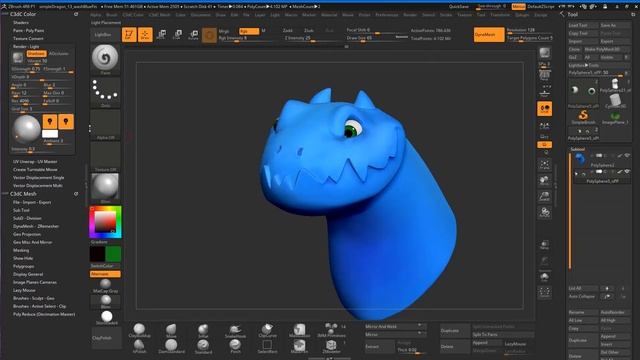Activate the Edit mode icon
The image size is (640, 360).
[x=129, y=35]
